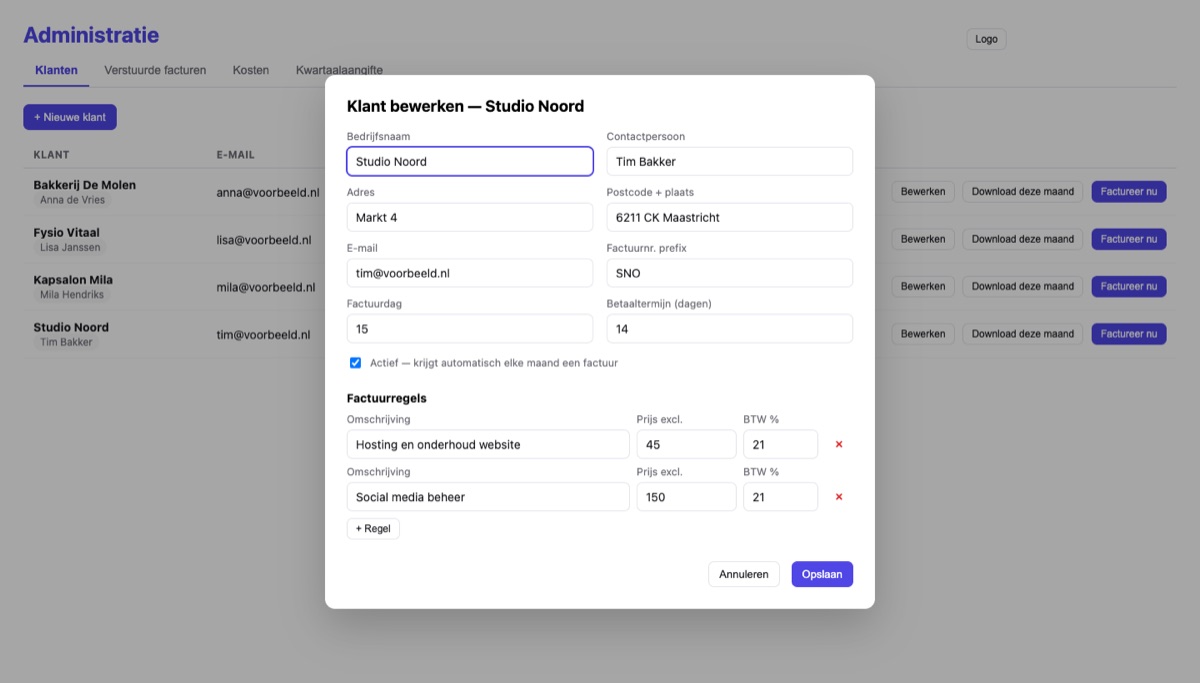This screenshot has height=683, width=1200.
Task: Select the Factuurdag input showing 15
Action: [x=470, y=329]
